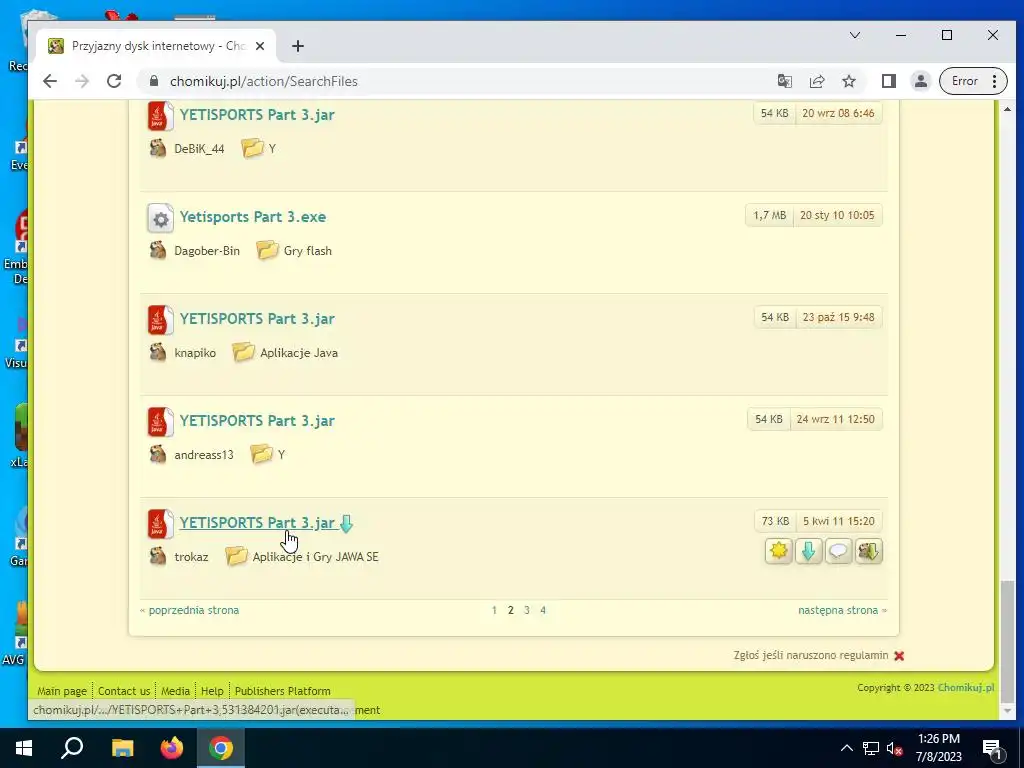Open the notification center icon
This screenshot has width=1024, height=768.
(x=992, y=749)
